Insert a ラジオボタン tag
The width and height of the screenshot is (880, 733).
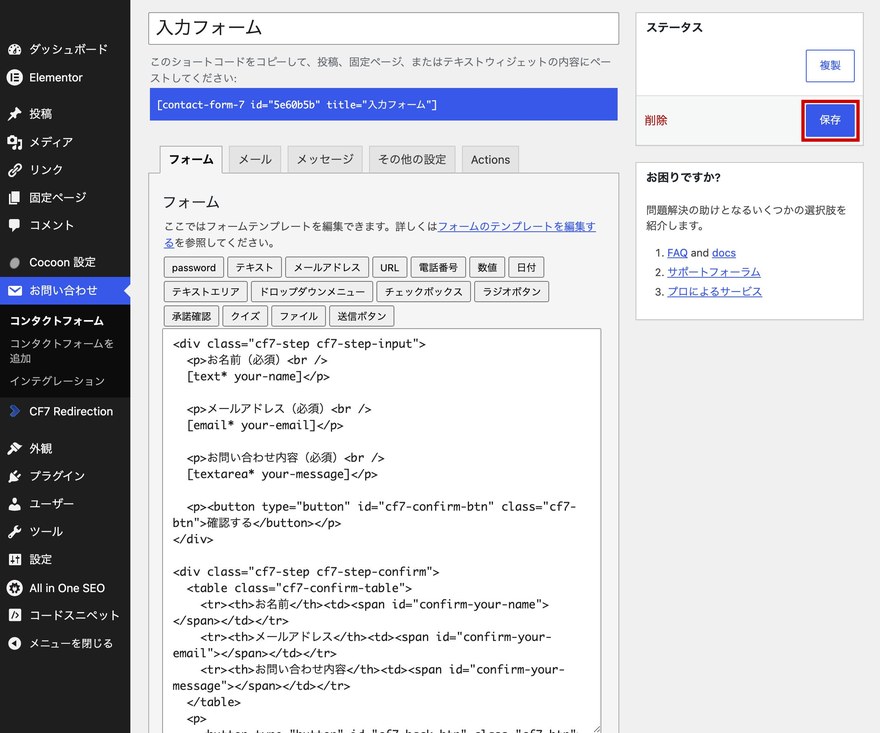(x=512, y=292)
